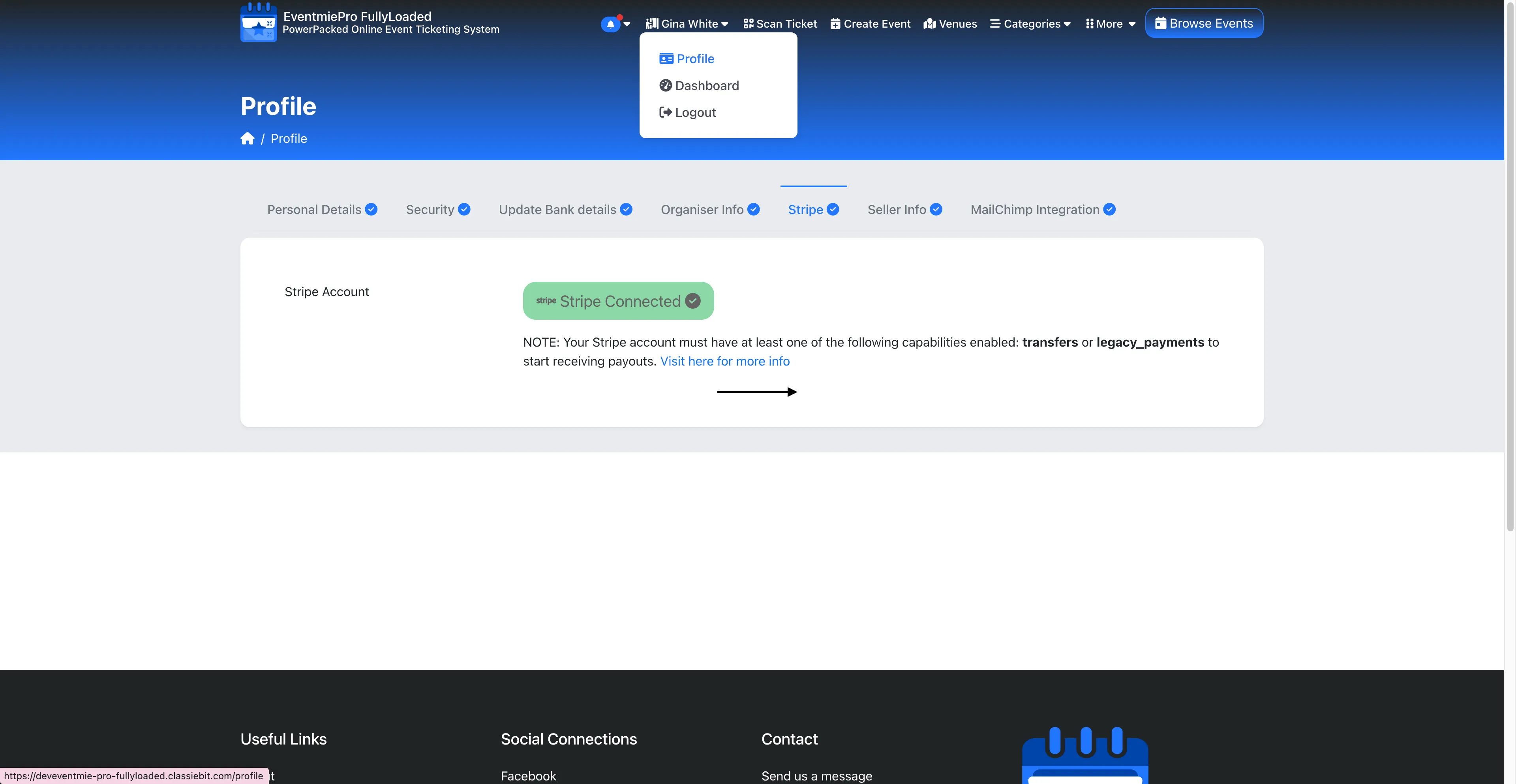
Task: Click the Dashboard icon in the user menu
Action: tap(665, 85)
